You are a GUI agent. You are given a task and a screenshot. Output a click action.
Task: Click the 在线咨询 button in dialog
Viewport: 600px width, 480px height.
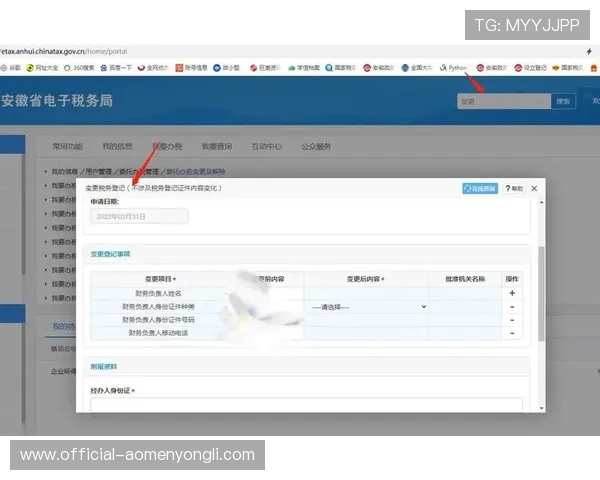coord(480,188)
